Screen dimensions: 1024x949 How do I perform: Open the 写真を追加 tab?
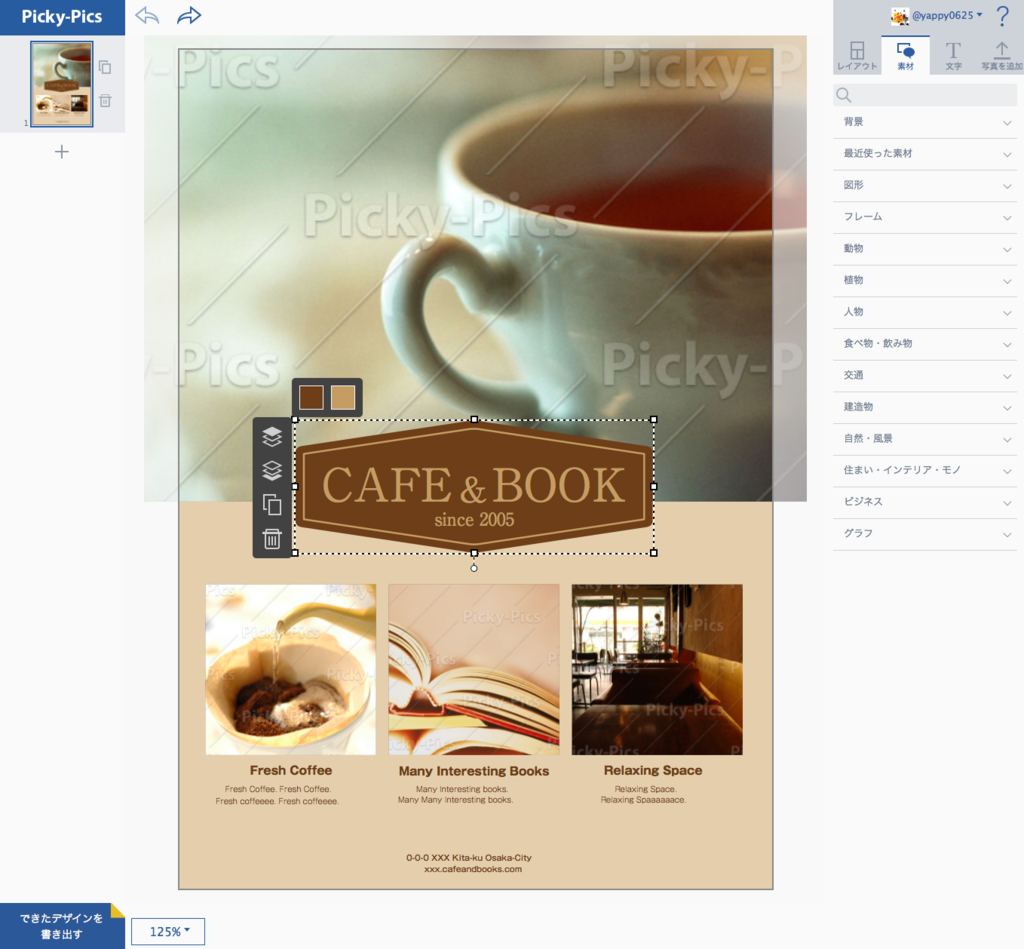(1001, 56)
